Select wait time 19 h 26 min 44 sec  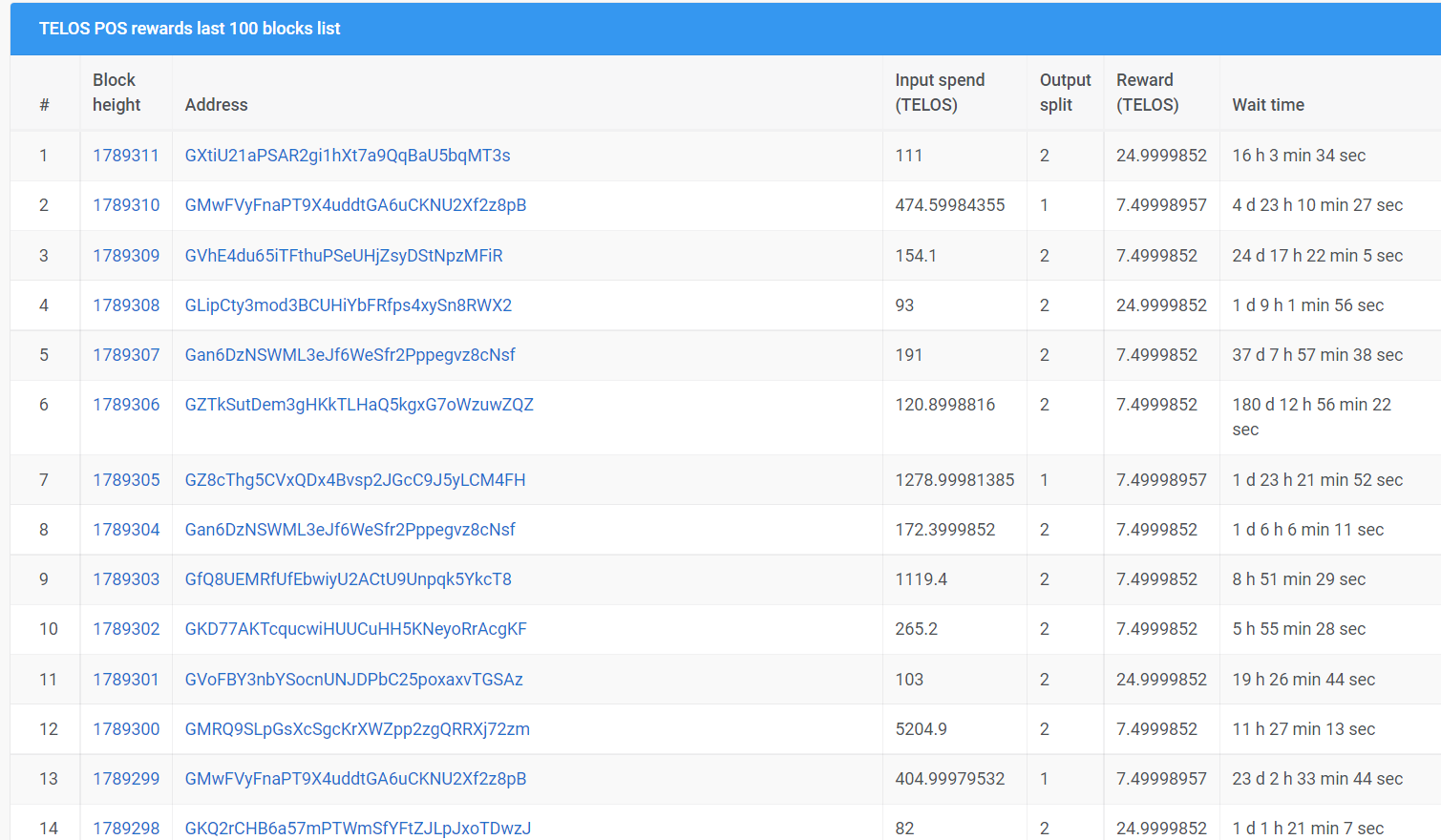coord(1303,680)
